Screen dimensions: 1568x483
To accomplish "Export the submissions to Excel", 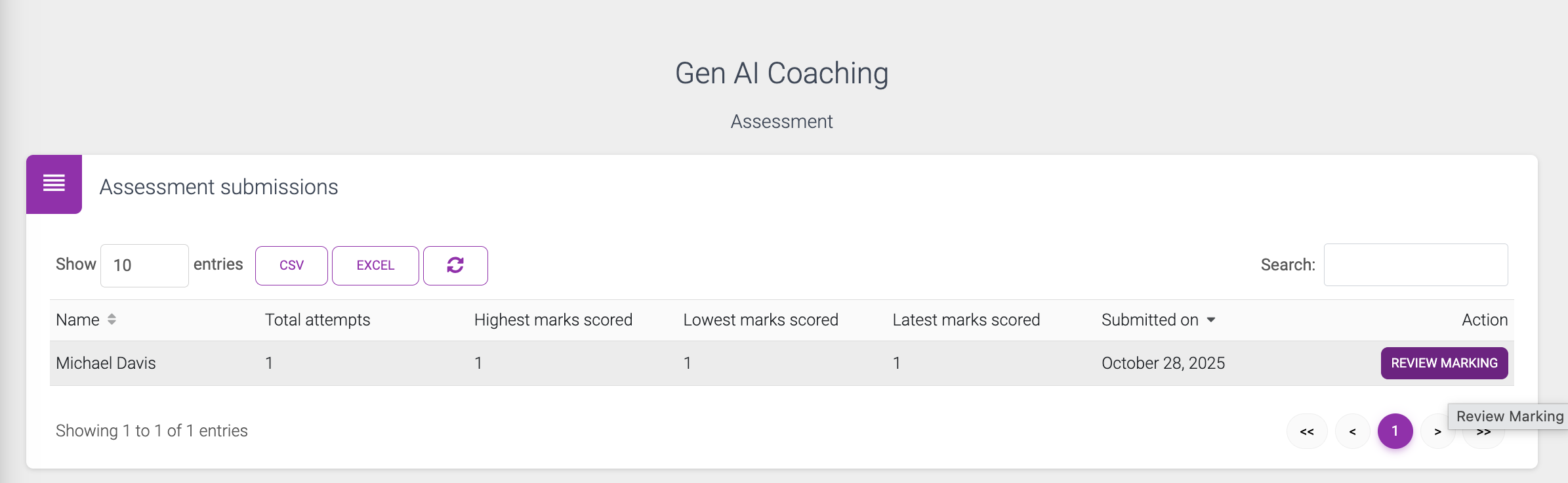I will click(x=375, y=265).
